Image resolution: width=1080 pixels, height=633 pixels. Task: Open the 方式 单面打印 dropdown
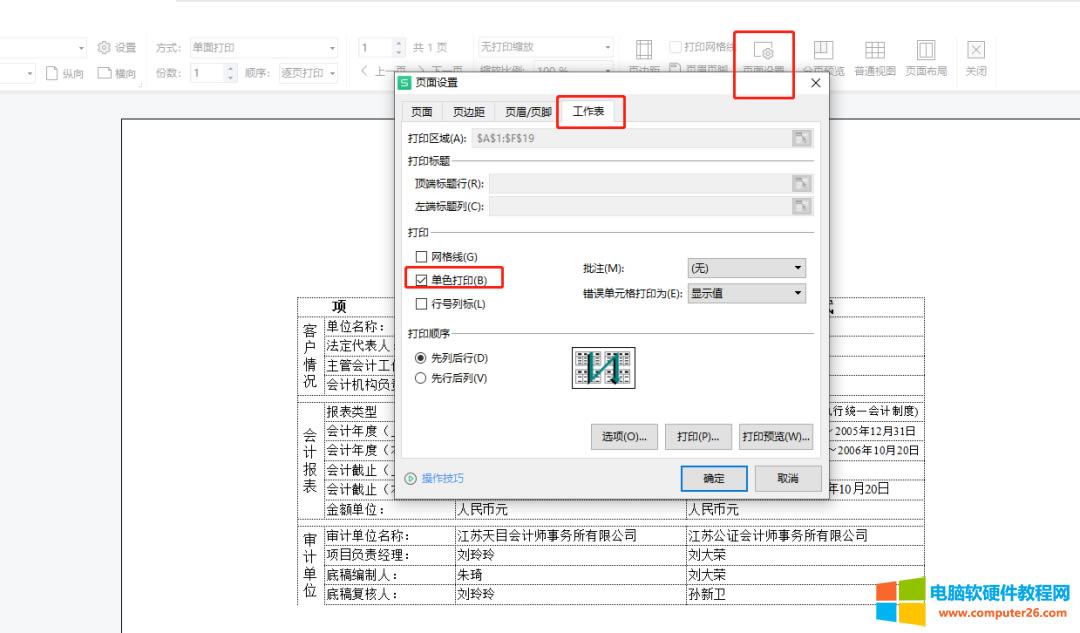click(x=264, y=47)
